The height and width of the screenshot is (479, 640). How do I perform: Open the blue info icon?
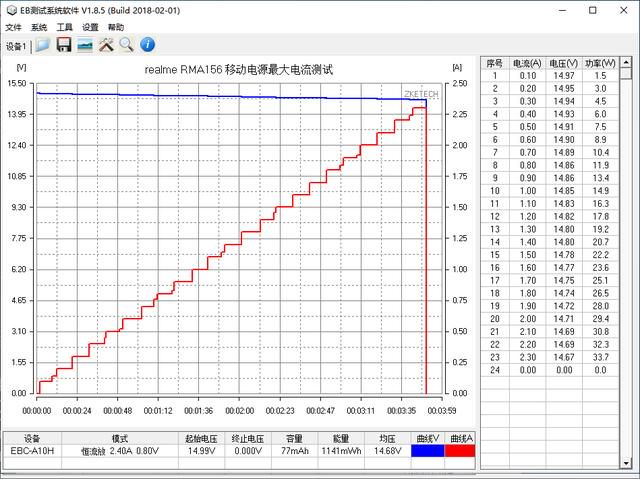coord(147,45)
